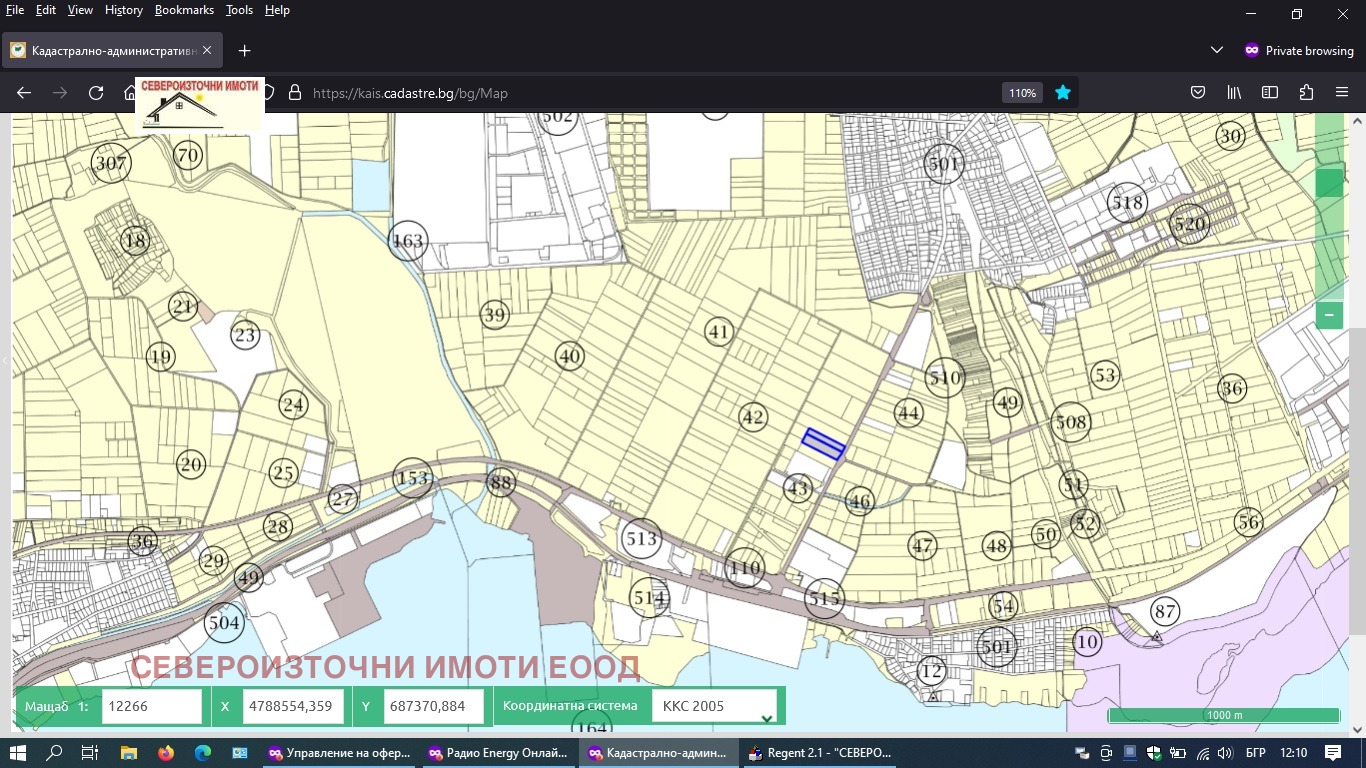Reload the cadastre map page
Viewport: 1366px width, 768px height.
point(96,93)
